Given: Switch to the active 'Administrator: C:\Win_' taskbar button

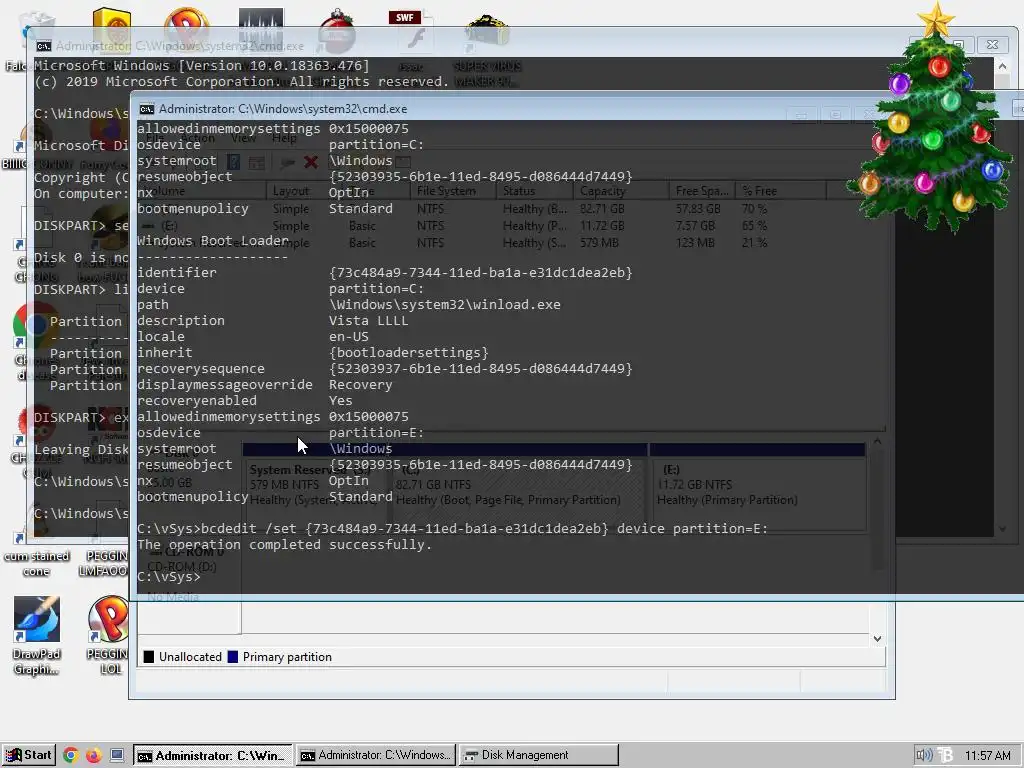Looking at the screenshot, I should (x=213, y=756).
